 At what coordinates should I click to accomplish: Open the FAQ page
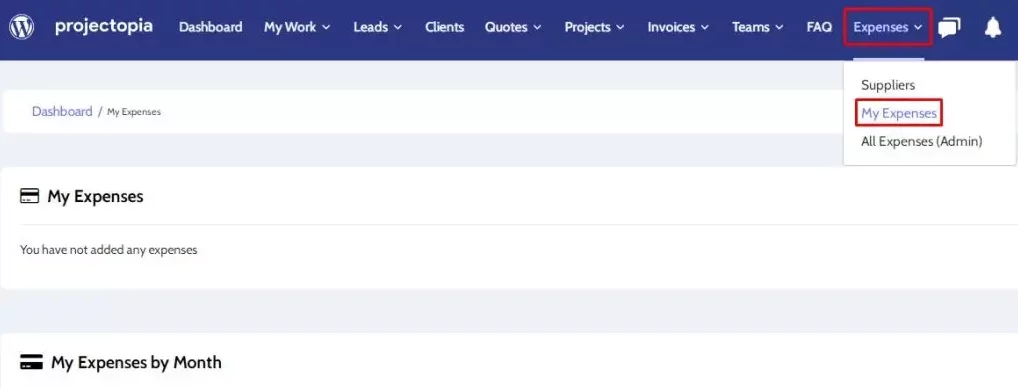[819, 27]
